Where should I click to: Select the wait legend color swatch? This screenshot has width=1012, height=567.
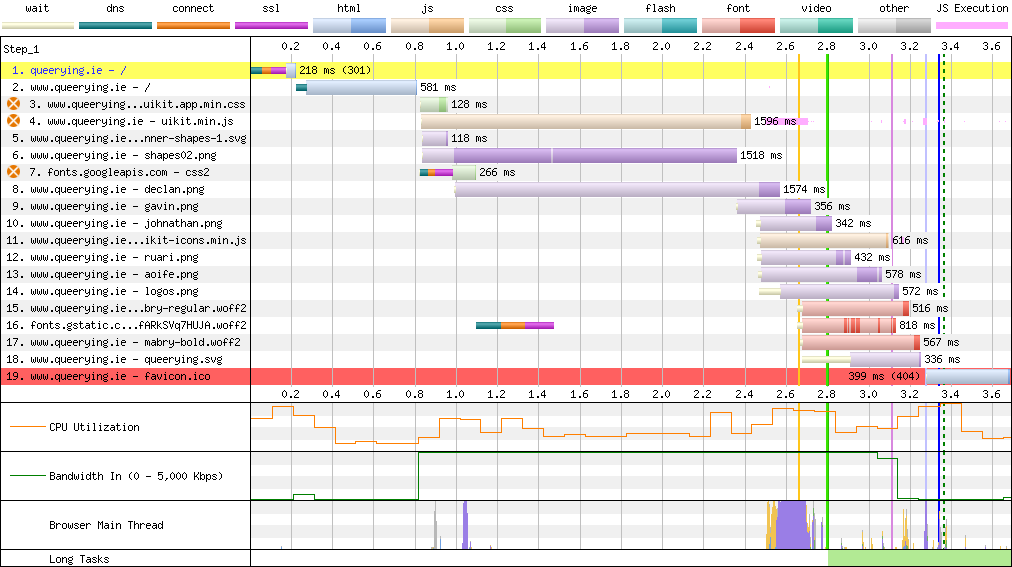click(38, 26)
